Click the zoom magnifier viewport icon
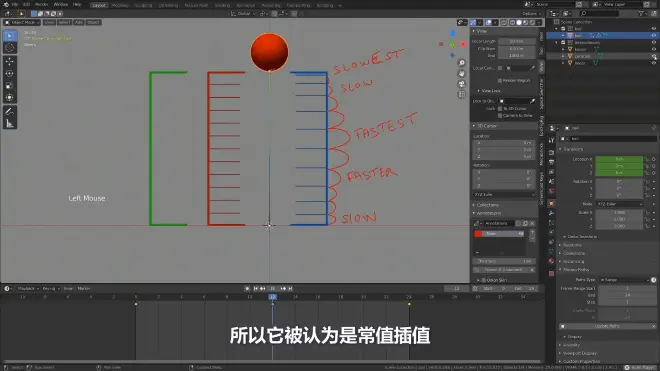This screenshot has height=371, width=660. pyautogui.click(x=462, y=63)
